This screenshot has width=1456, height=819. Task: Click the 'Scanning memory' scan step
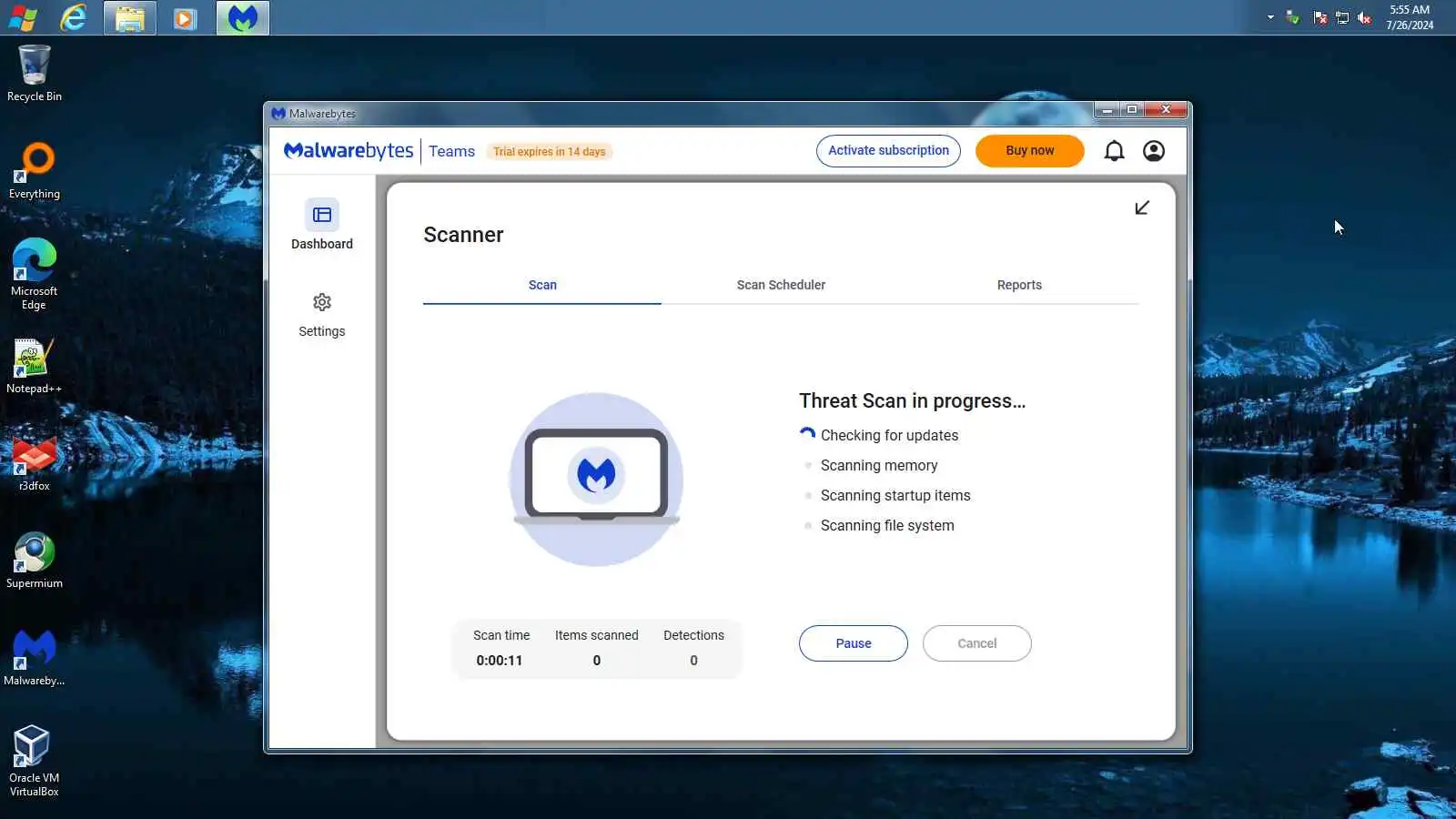(879, 465)
